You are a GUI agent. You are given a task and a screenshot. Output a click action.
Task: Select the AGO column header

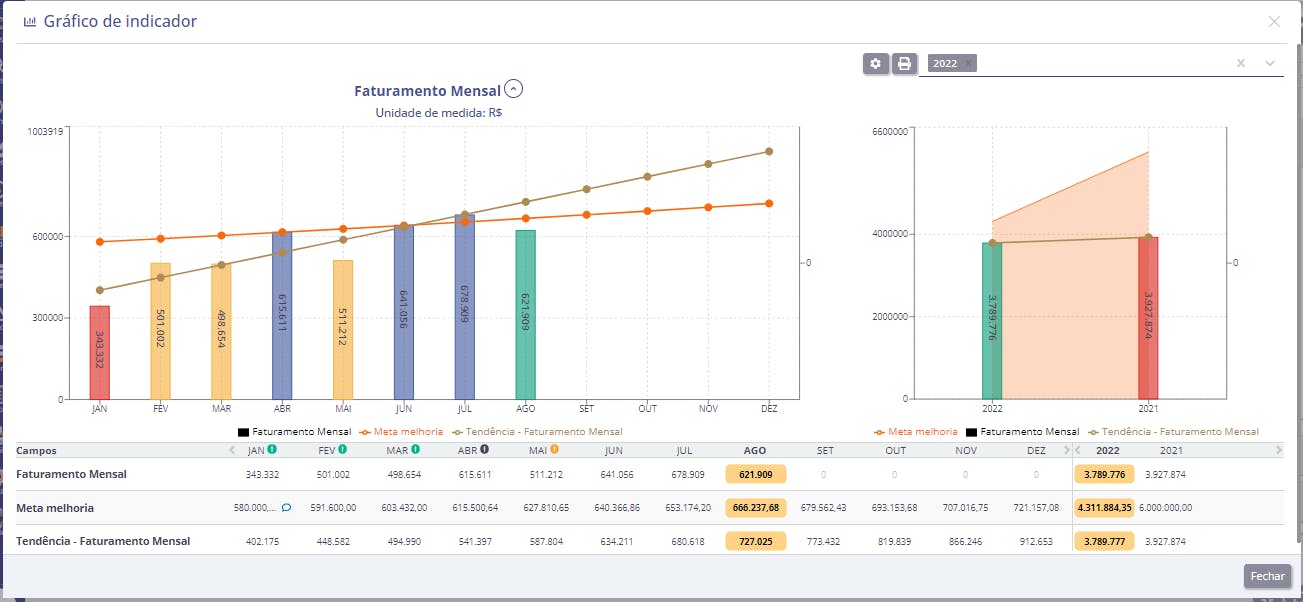pyautogui.click(x=755, y=450)
